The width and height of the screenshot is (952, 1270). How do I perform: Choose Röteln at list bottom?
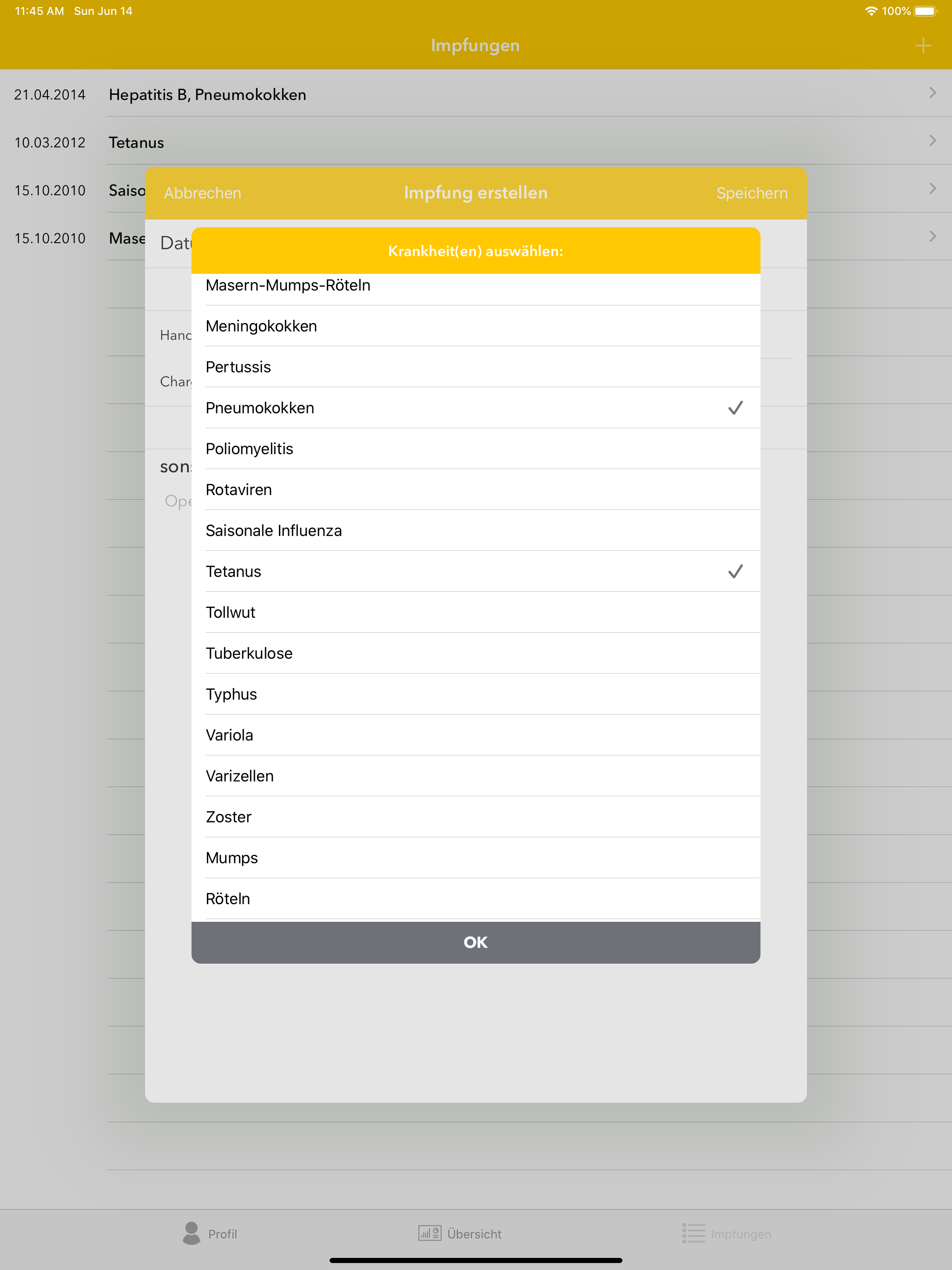click(228, 899)
